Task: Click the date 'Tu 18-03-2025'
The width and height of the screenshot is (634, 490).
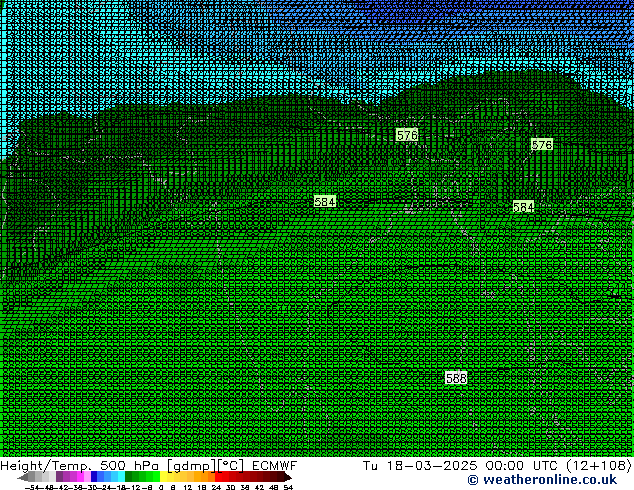Action: pos(420,466)
